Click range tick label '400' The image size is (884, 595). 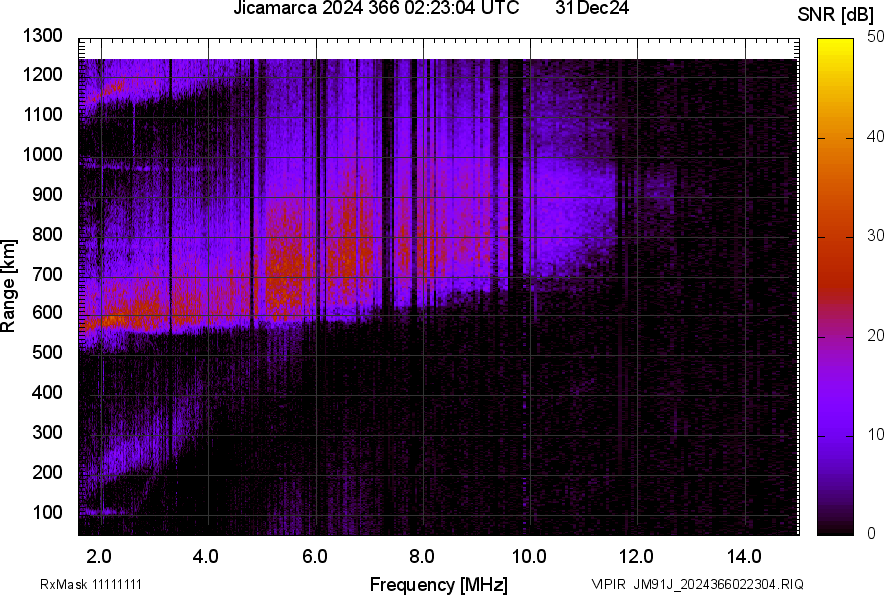[x=47, y=392]
